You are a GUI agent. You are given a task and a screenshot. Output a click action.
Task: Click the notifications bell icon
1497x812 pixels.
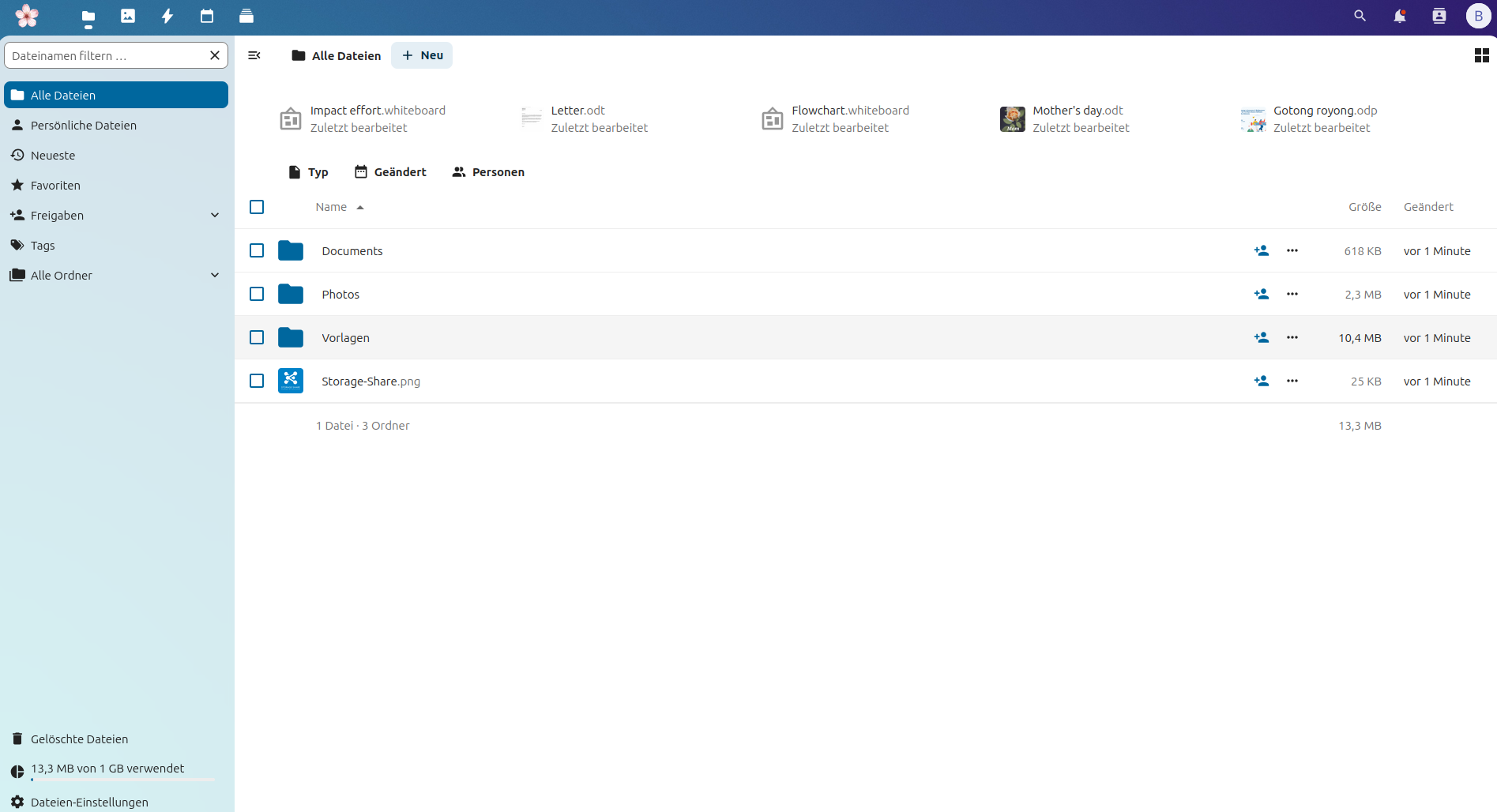tap(1399, 16)
